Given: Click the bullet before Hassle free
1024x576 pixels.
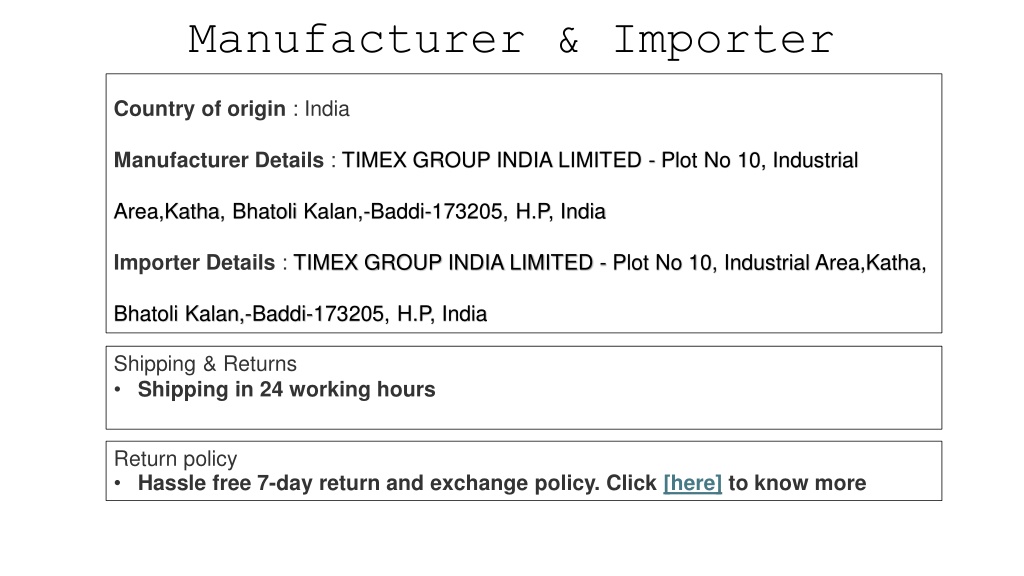Looking at the screenshot, I should point(118,484).
